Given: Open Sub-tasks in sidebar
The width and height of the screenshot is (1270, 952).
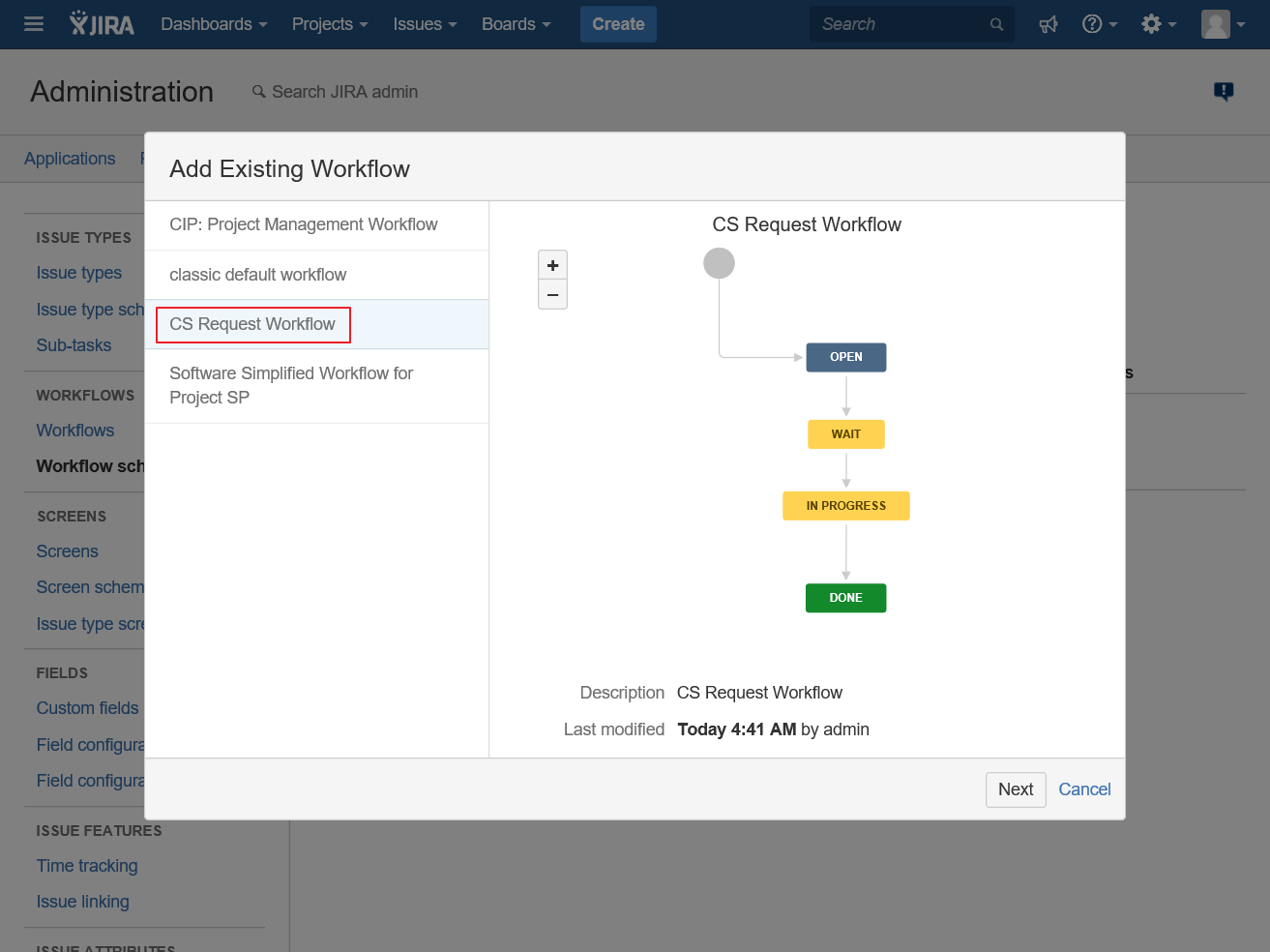Looking at the screenshot, I should [74, 345].
